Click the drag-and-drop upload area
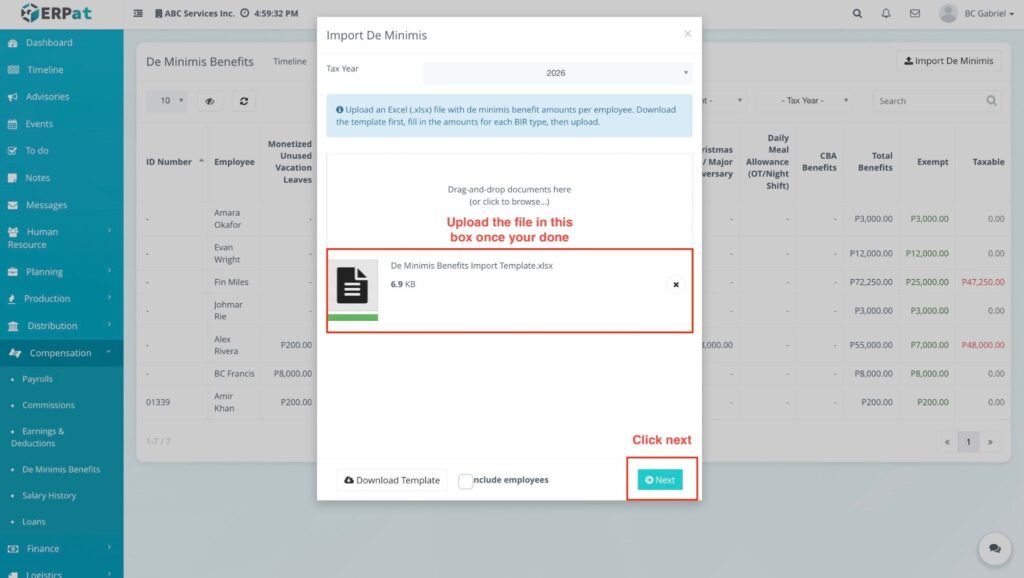This screenshot has height=578, width=1024. pos(509,195)
